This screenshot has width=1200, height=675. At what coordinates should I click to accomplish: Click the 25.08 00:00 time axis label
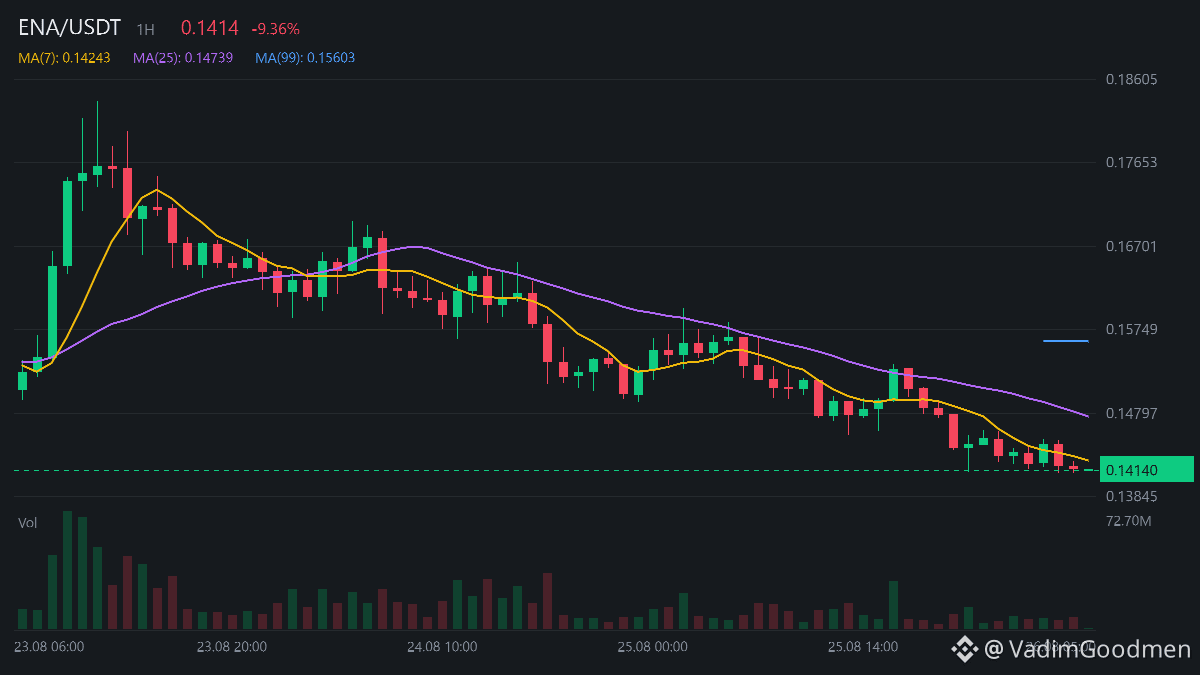click(652, 647)
